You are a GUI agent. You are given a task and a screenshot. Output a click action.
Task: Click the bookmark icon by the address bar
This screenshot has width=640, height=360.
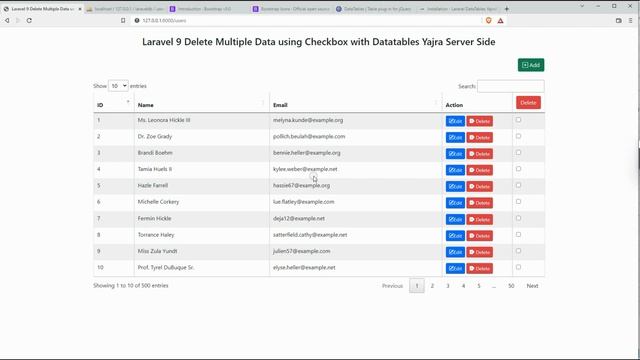(123, 20)
